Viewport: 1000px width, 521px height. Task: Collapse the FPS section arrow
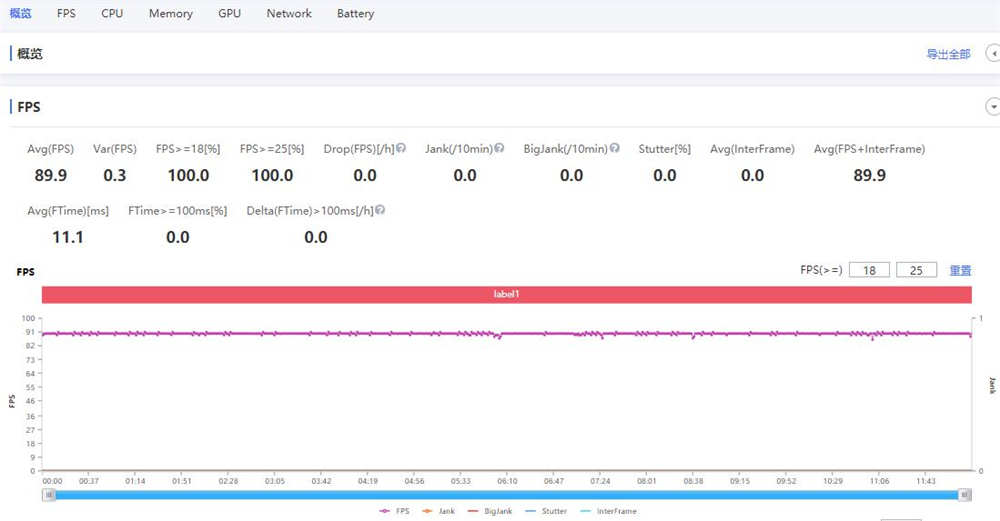(x=993, y=106)
